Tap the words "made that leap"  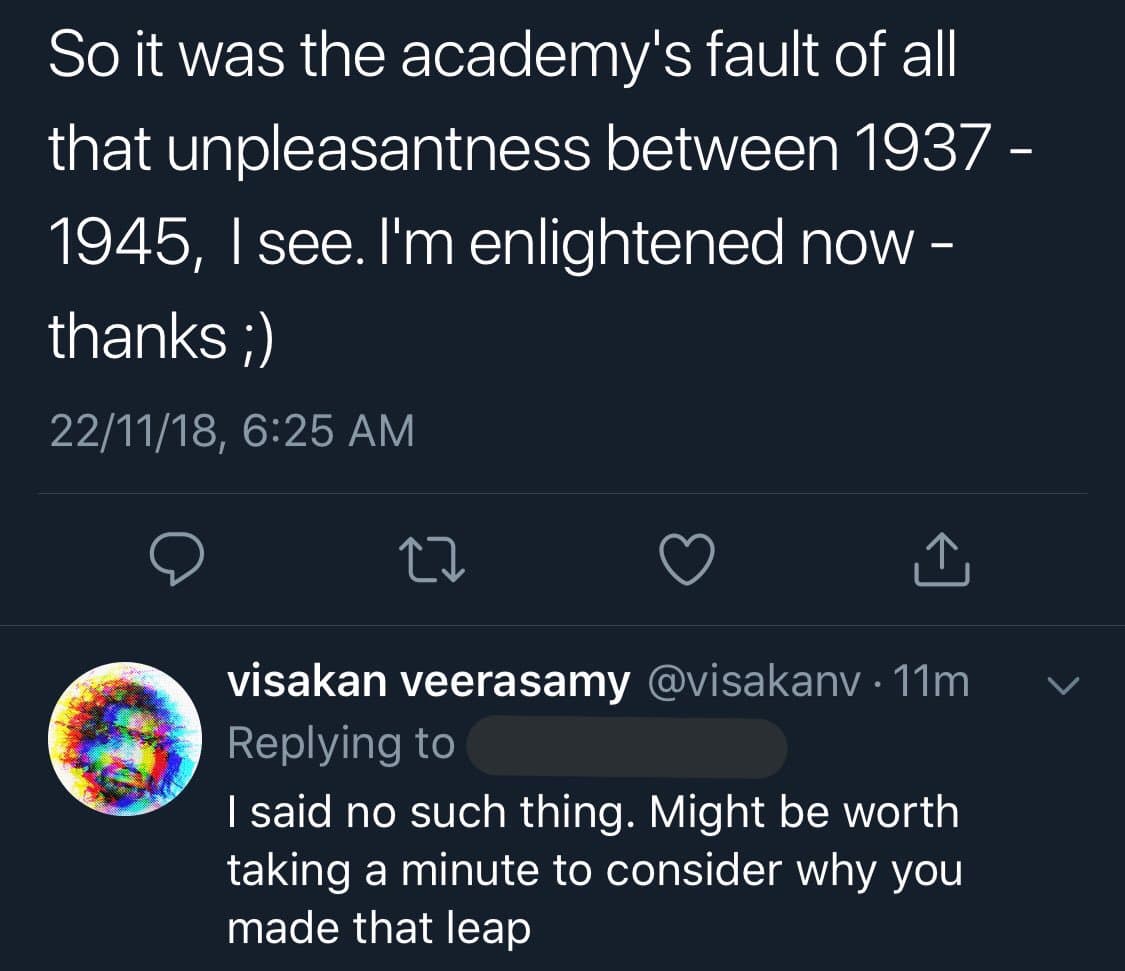pyautogui.click(x=378, y=929)
